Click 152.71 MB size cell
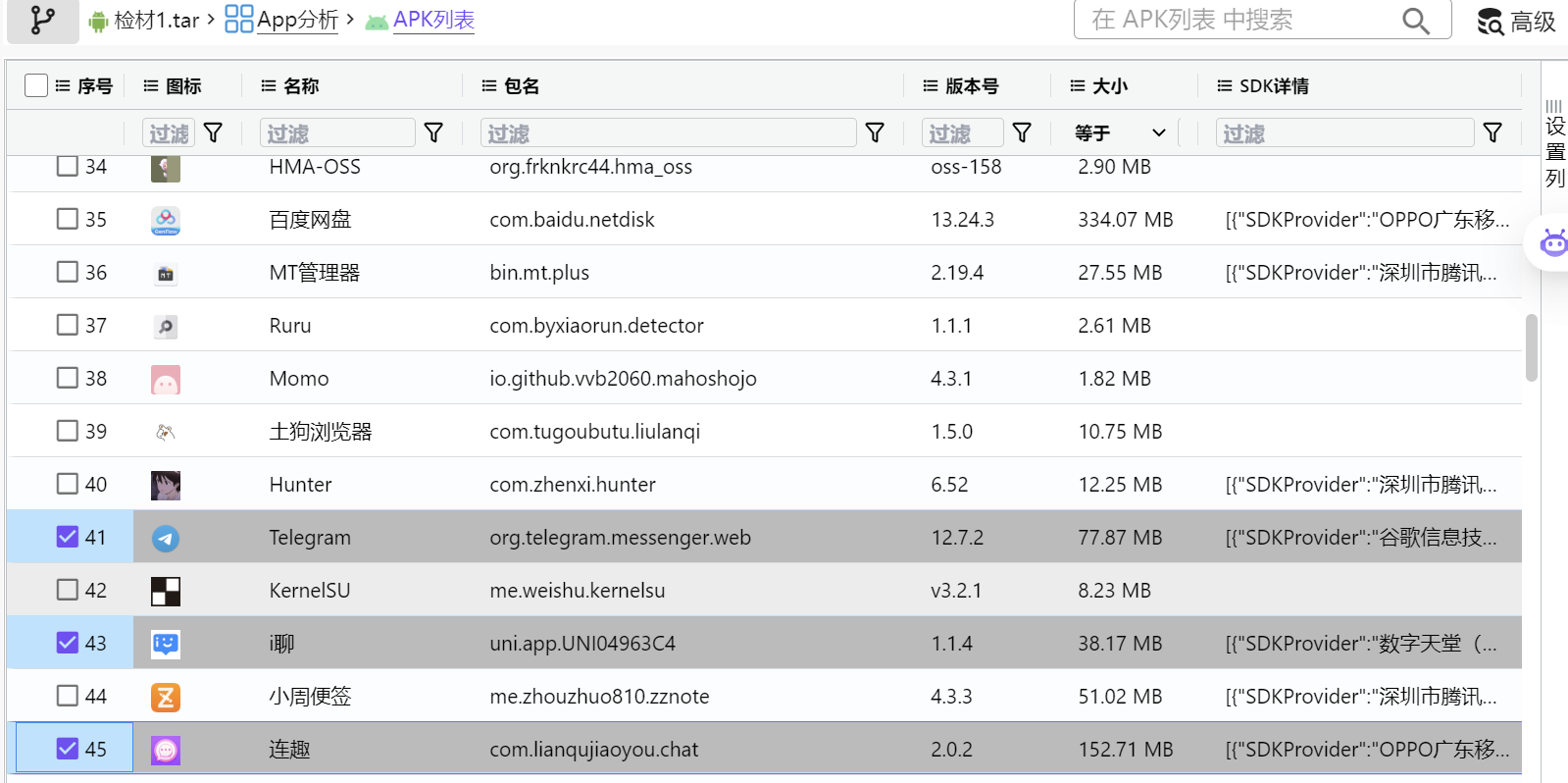The image size is (1568, 783). (1126, 750)
